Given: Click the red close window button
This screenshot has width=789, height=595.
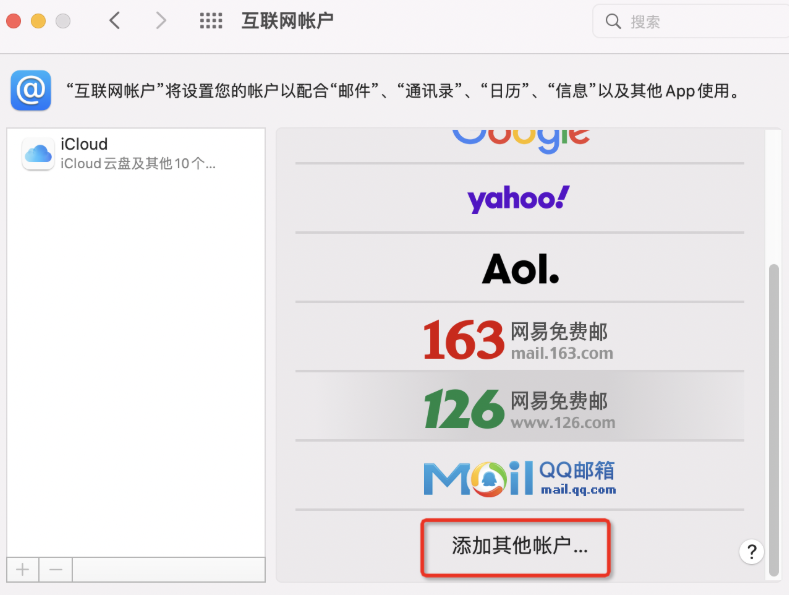Looking at the screenshot, I should pyautogui.click(x=14, y=21).
